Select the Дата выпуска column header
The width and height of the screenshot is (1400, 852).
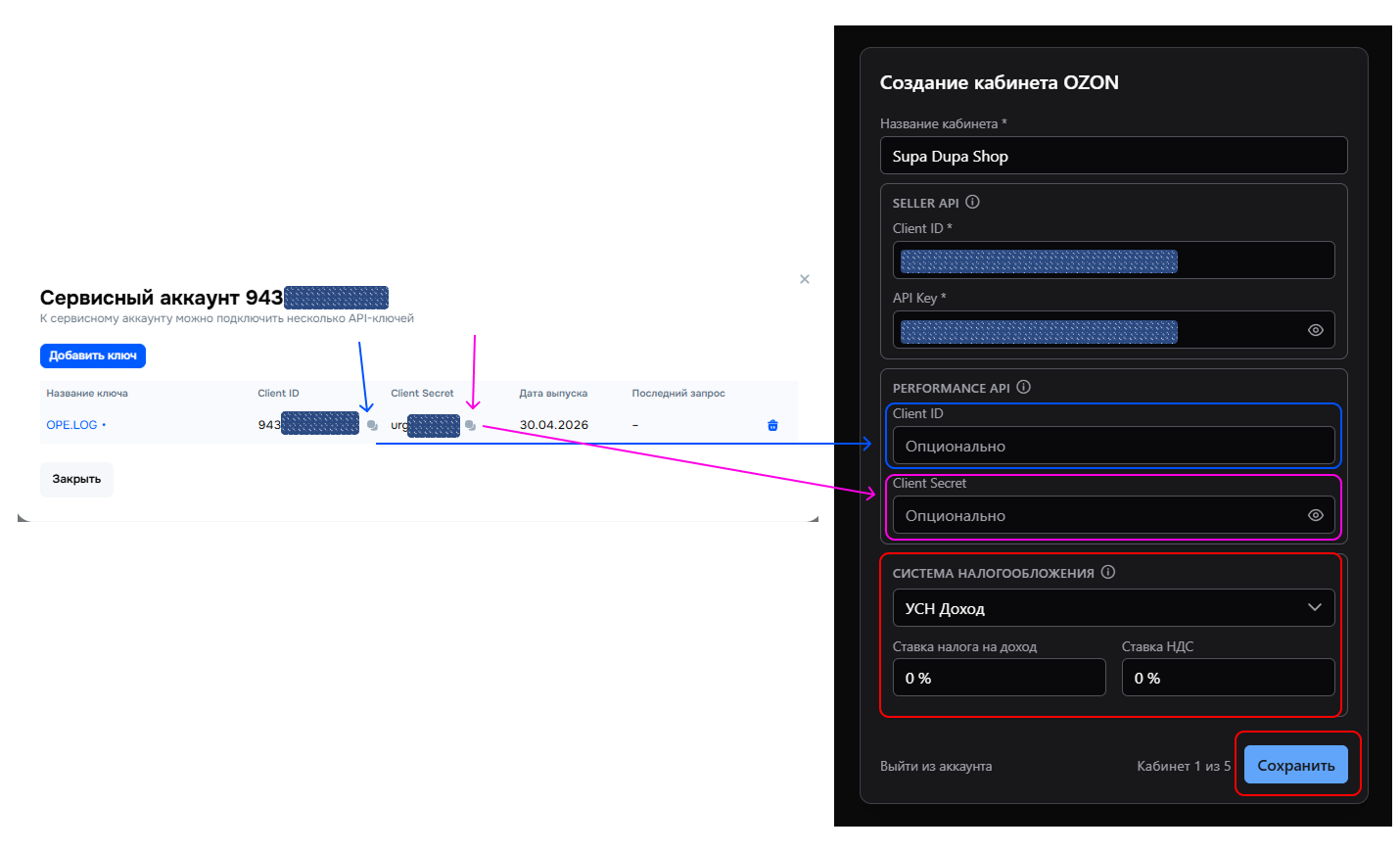click(553, 394)
